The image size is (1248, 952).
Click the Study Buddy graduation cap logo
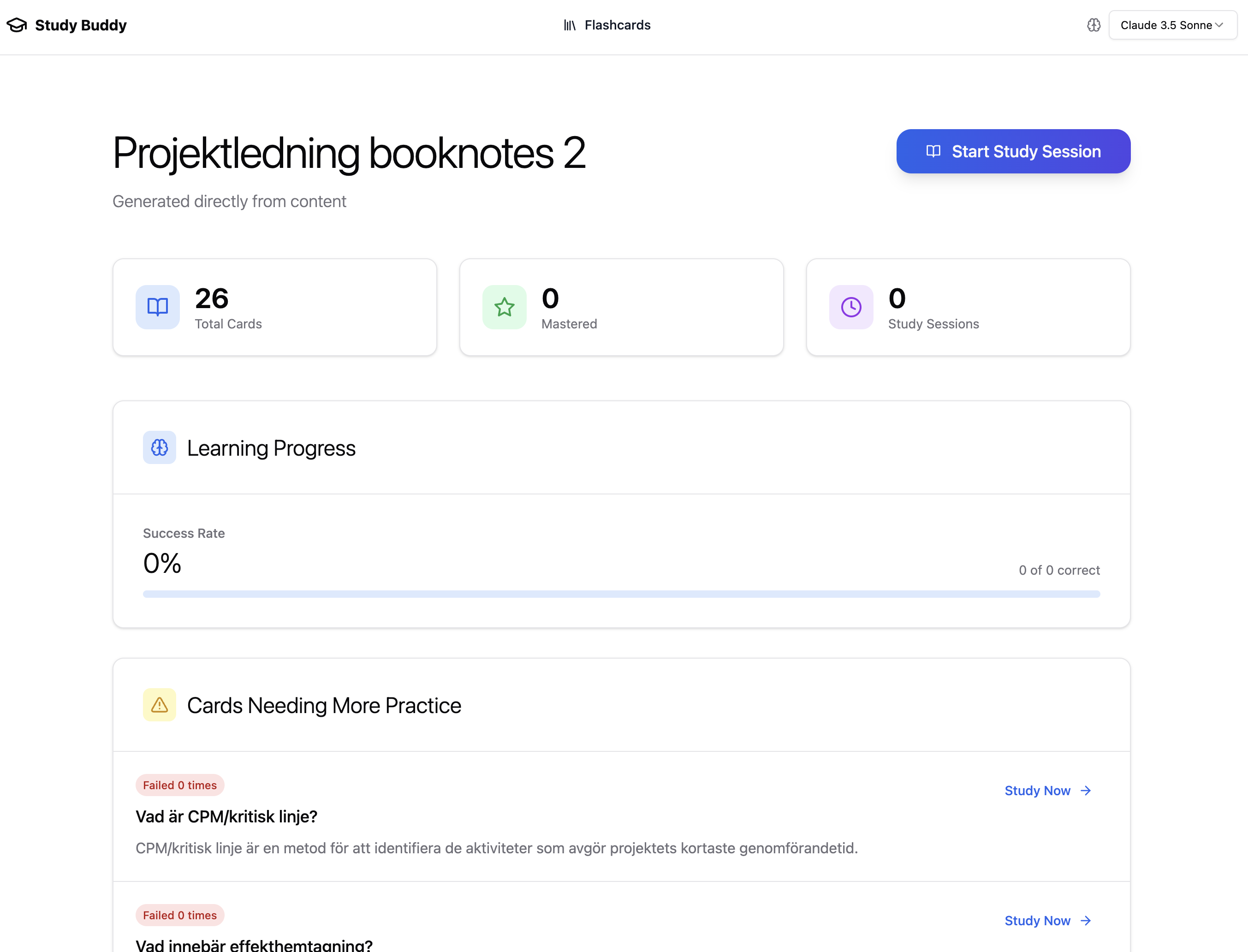pyautogui.click(x=17, y=25)
